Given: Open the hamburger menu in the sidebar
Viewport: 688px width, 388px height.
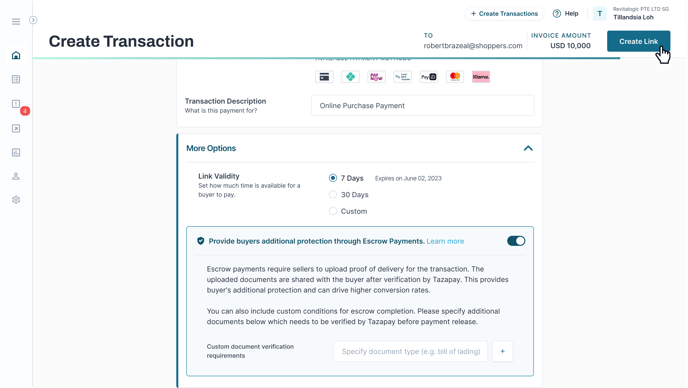Looking at the screenshot, I should tap(16, 22).
